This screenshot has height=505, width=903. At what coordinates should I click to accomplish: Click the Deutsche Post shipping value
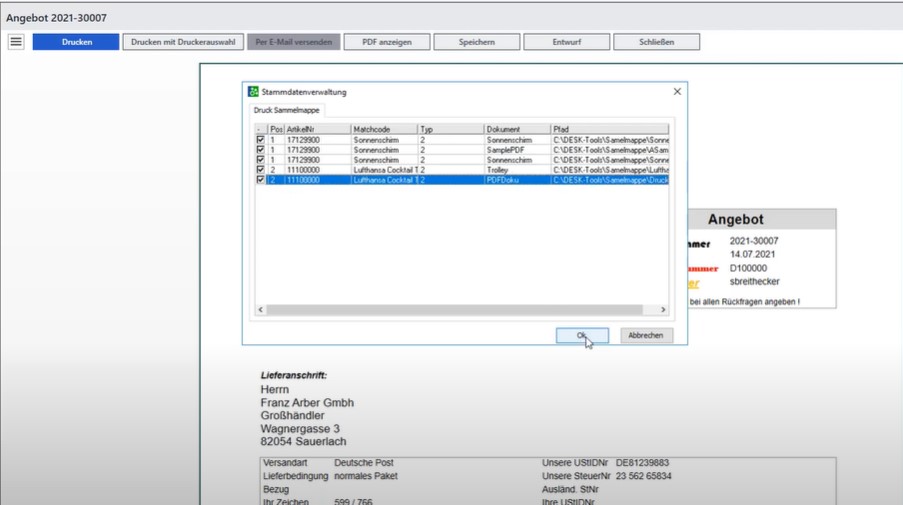(x=364, y=462)
